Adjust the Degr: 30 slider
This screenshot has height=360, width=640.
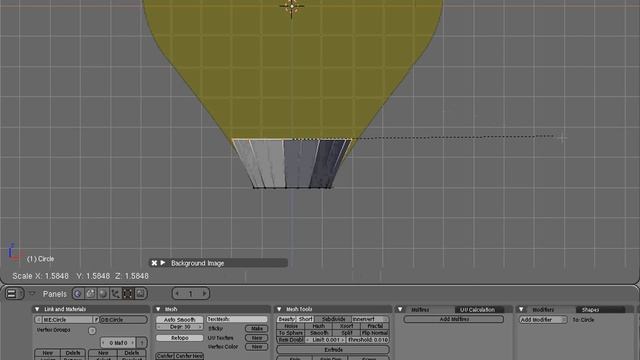(x=180, y=327)
